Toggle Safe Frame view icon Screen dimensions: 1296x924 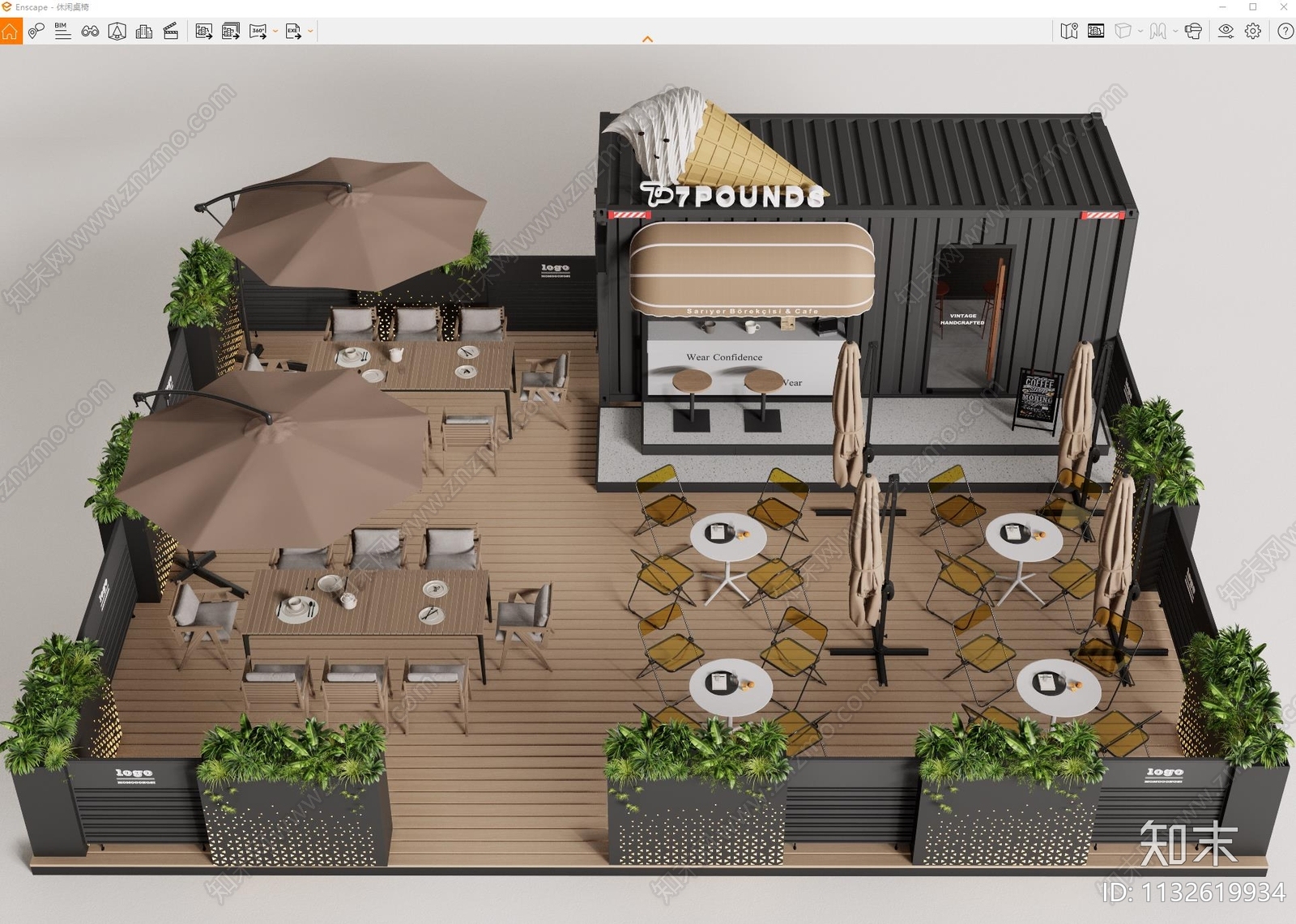(x=1096, y=32)
